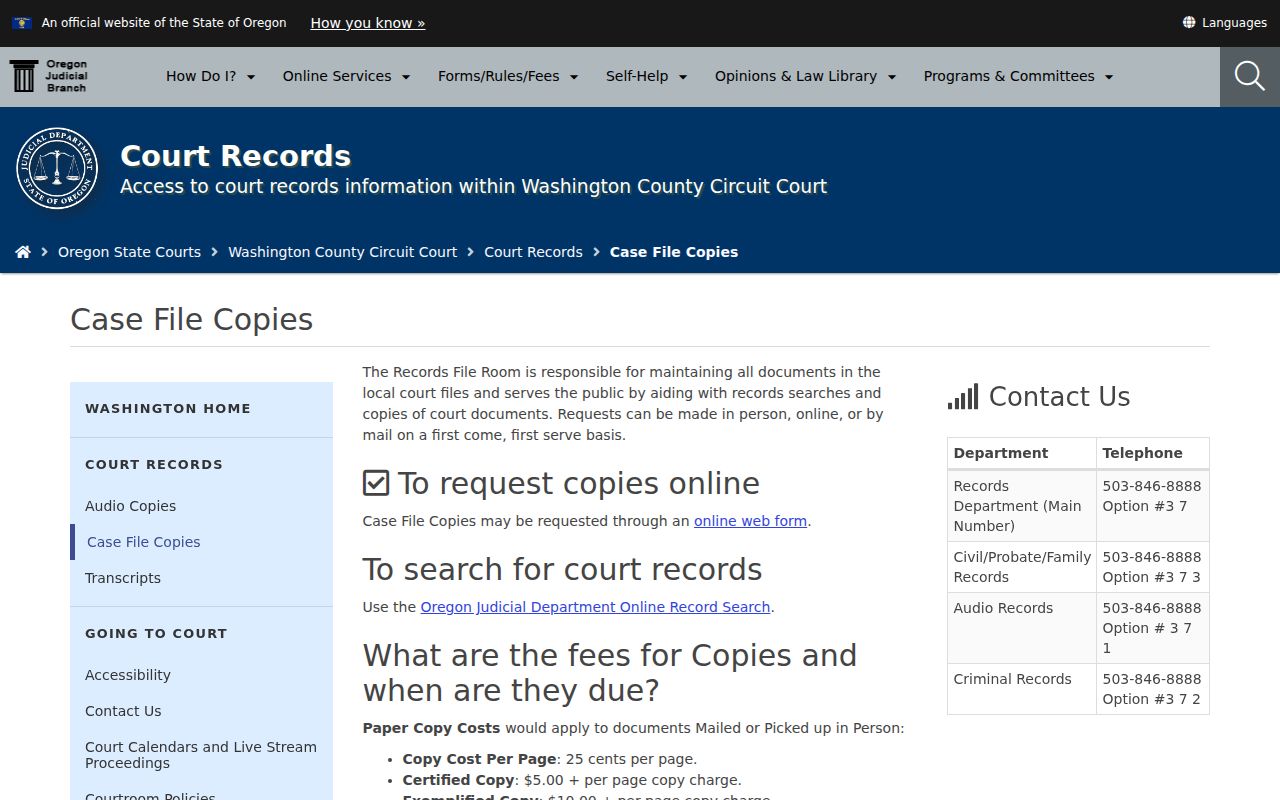Go to Washington County Circuit Court breadcrumb
The height and width of the screenshot is (800, 1280).
(343, 252)
